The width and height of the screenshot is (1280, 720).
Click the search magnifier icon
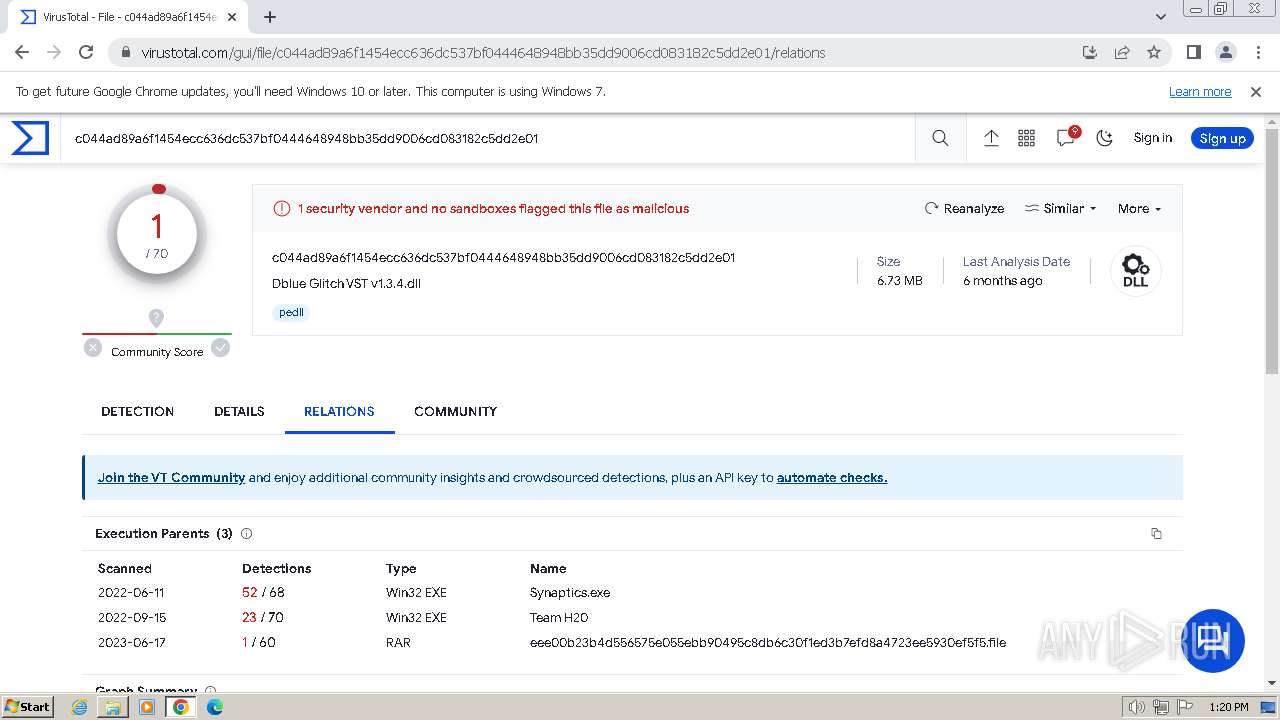(940, 138)
